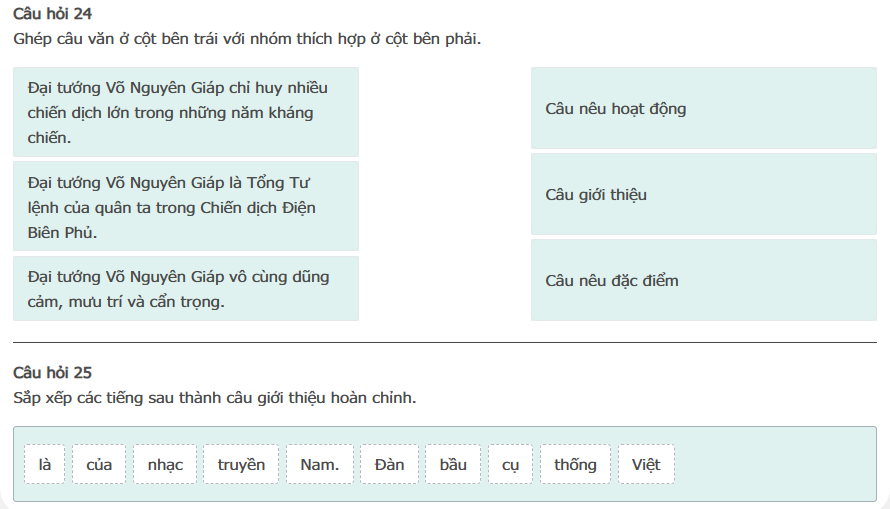Pick the 'nhạc' word tile

click(165, 464)
